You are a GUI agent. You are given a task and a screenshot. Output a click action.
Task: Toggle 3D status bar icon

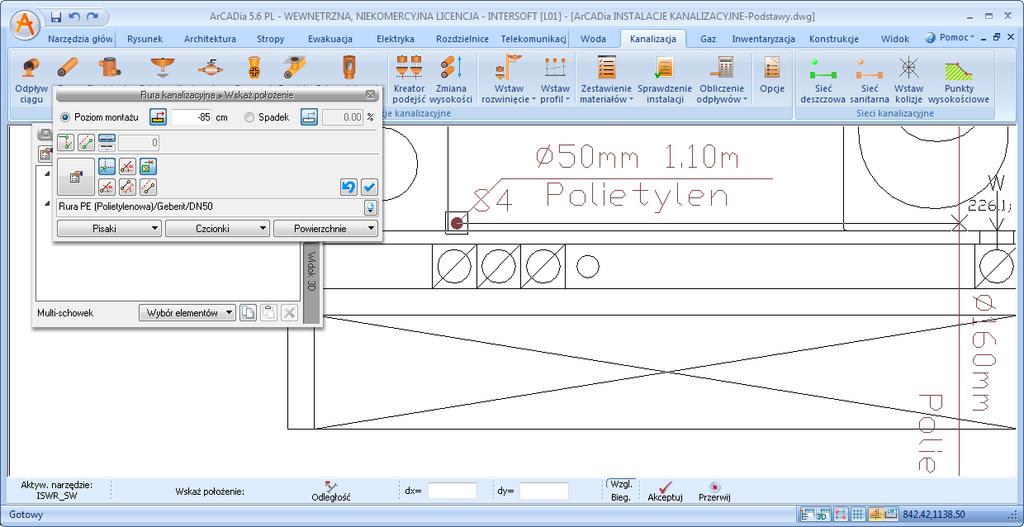click(824, 515)
